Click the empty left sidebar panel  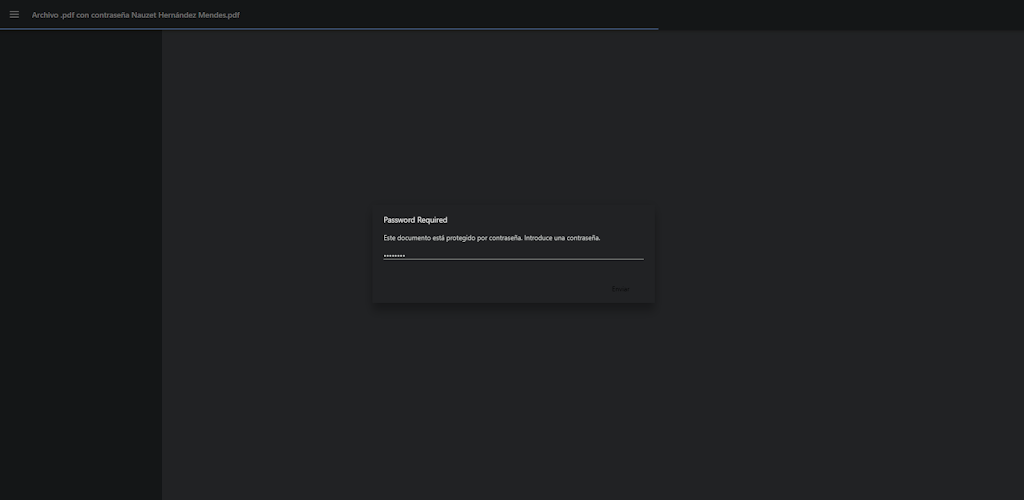(80, 260)
